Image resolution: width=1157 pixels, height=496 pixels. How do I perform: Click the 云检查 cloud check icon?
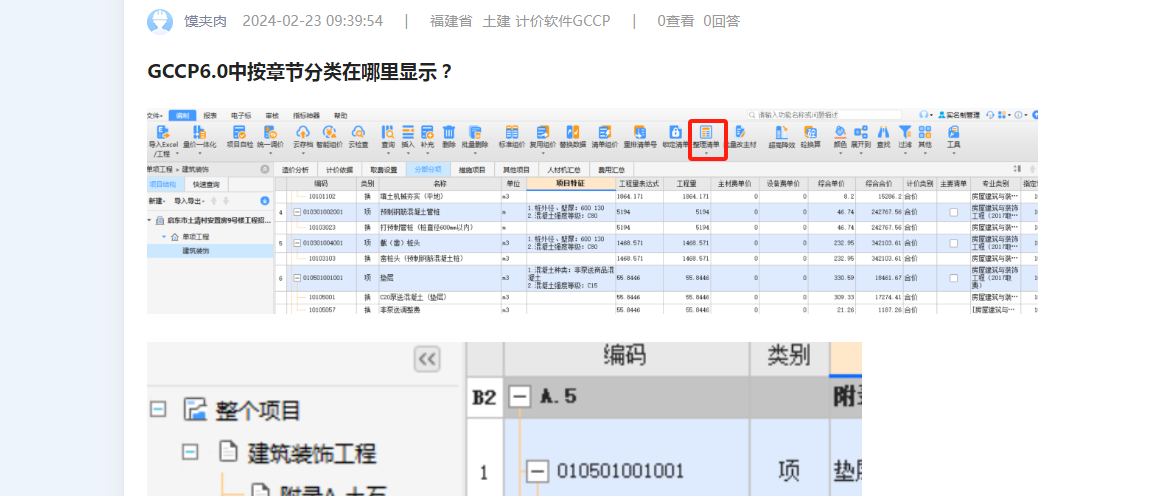click(359, 132)
